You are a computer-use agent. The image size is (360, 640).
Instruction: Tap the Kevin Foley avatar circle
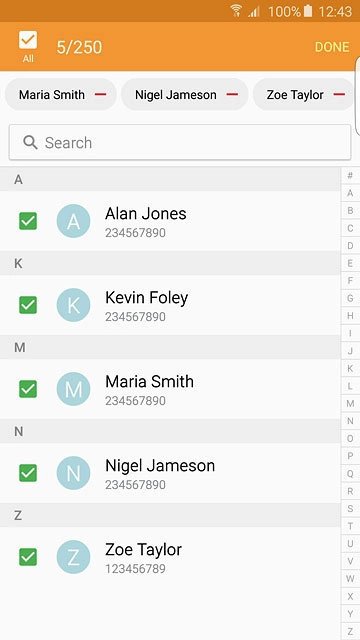[x=73, y=305]
